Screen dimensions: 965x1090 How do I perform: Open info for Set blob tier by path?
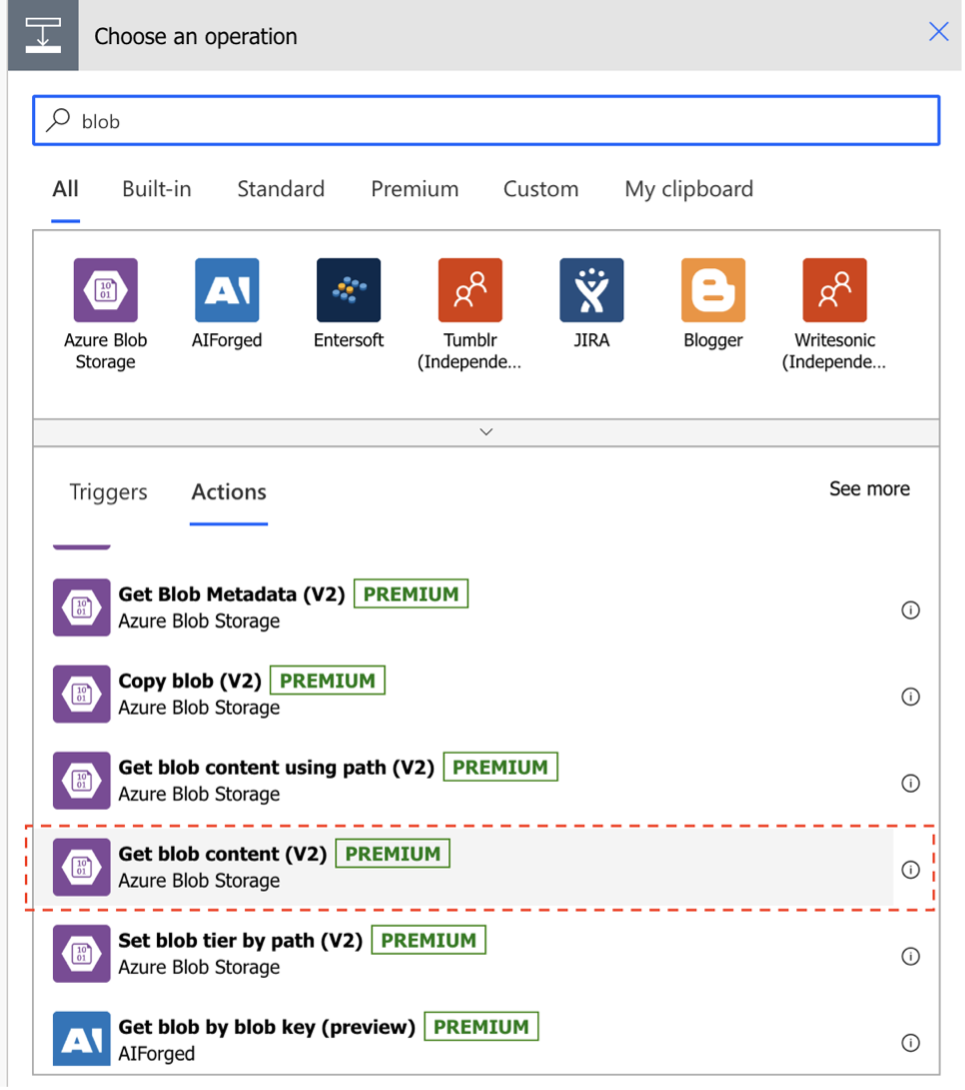tap(910, 956)
